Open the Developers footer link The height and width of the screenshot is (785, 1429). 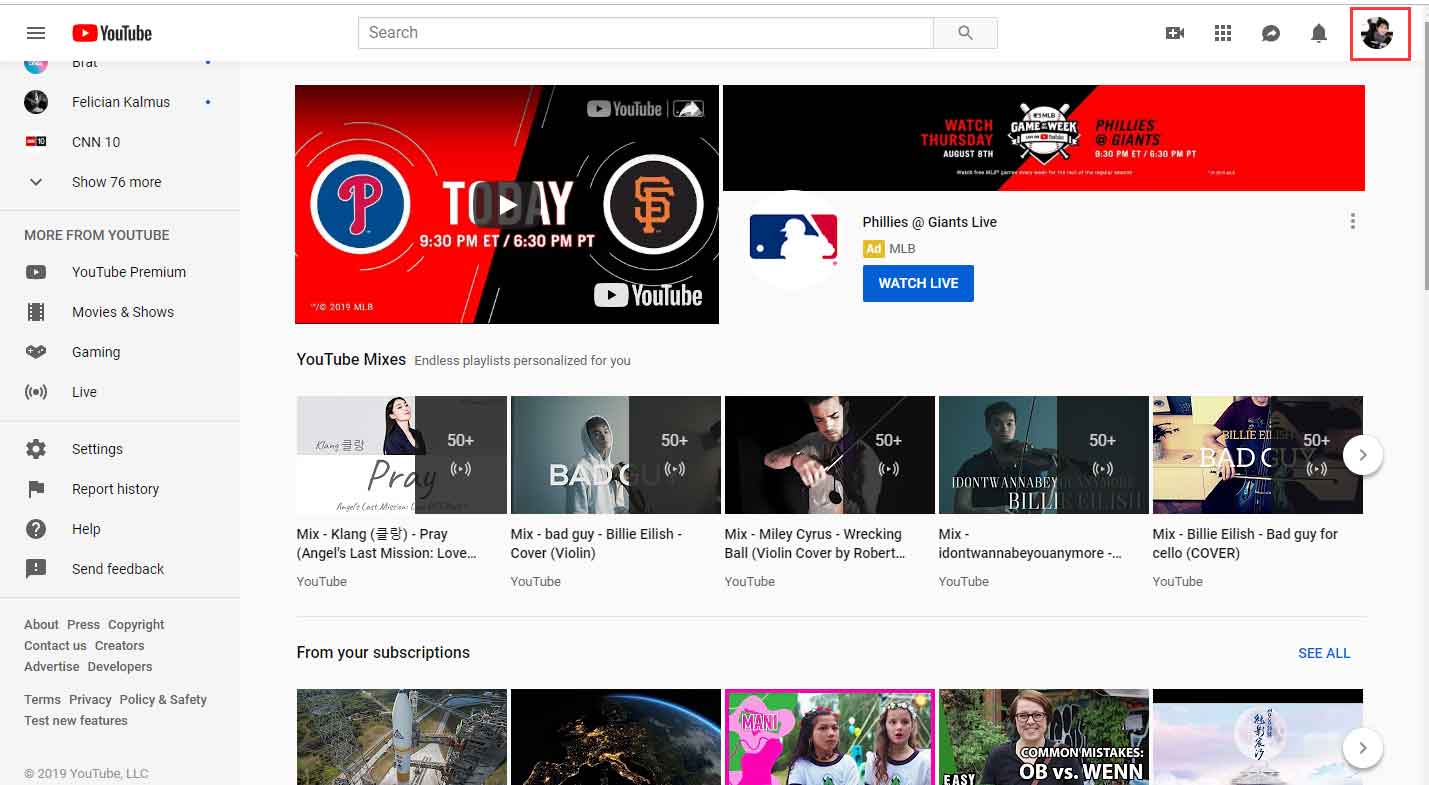point(120,666)
